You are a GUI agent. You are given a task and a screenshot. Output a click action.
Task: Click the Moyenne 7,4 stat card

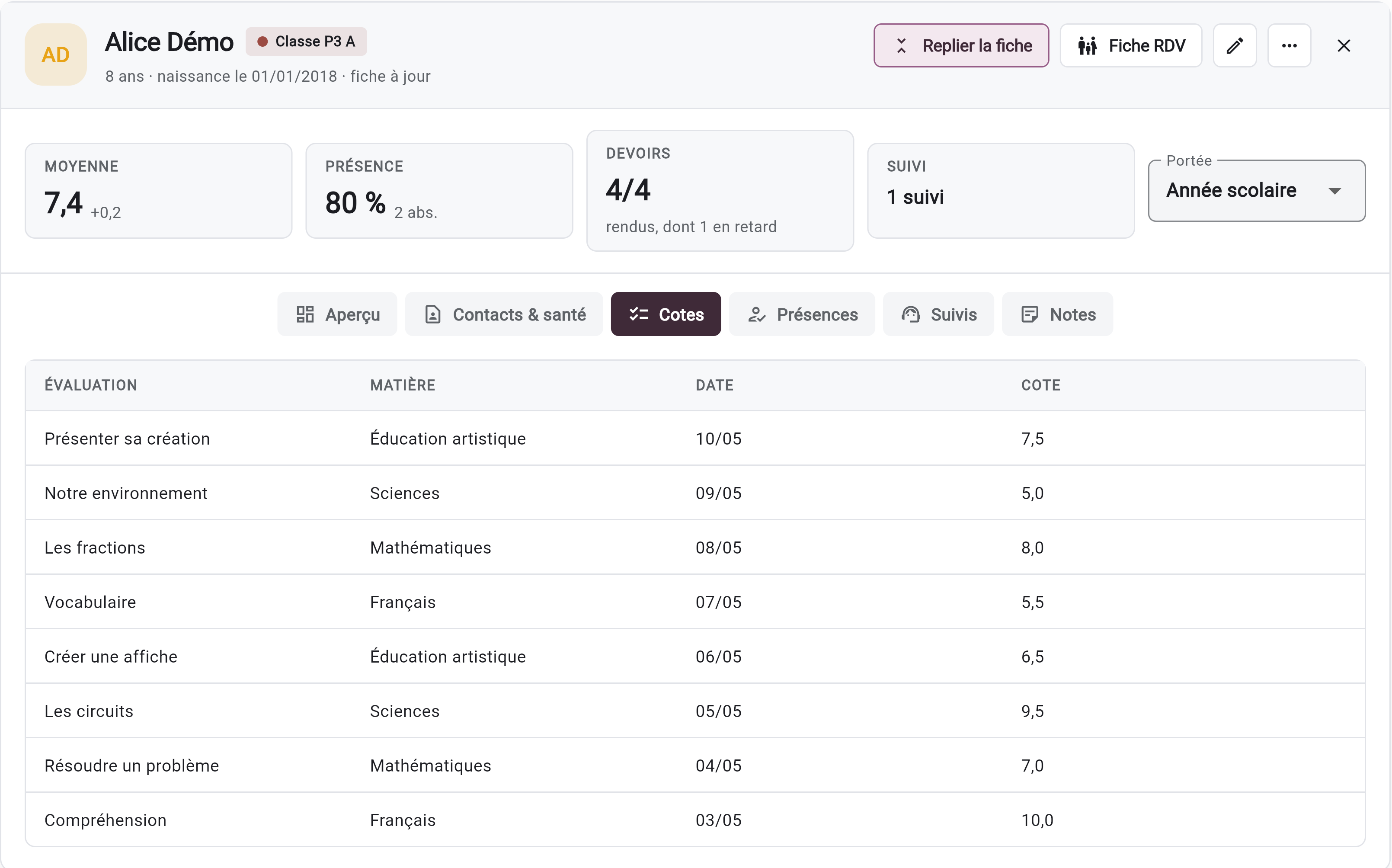(158, 191)
